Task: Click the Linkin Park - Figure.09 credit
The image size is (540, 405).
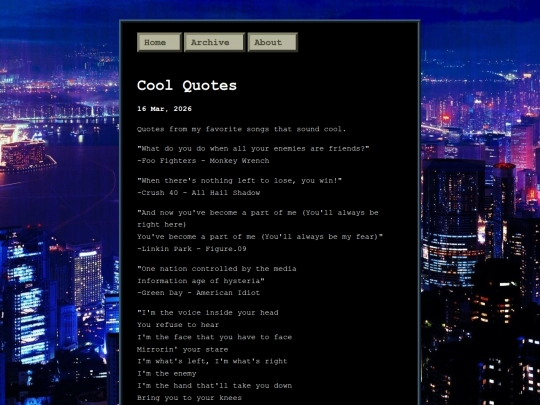Action: click(x=192, y=249)
